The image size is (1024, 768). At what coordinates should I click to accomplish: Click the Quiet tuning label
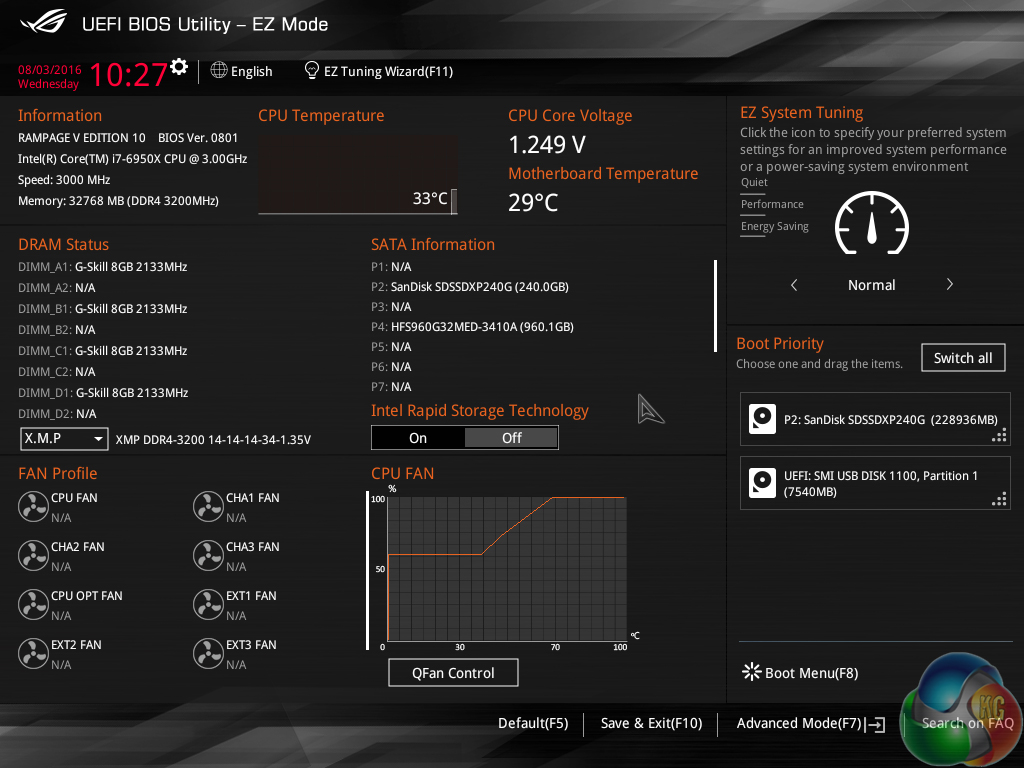754,182
